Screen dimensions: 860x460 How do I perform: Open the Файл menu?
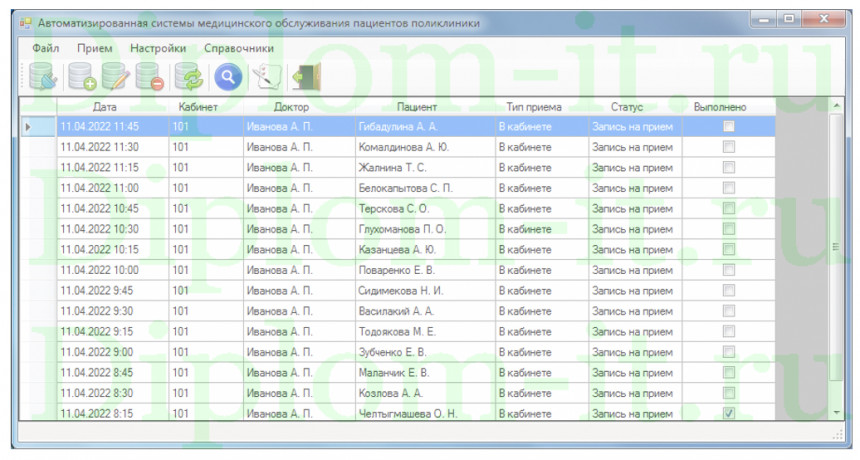point(46,48)
